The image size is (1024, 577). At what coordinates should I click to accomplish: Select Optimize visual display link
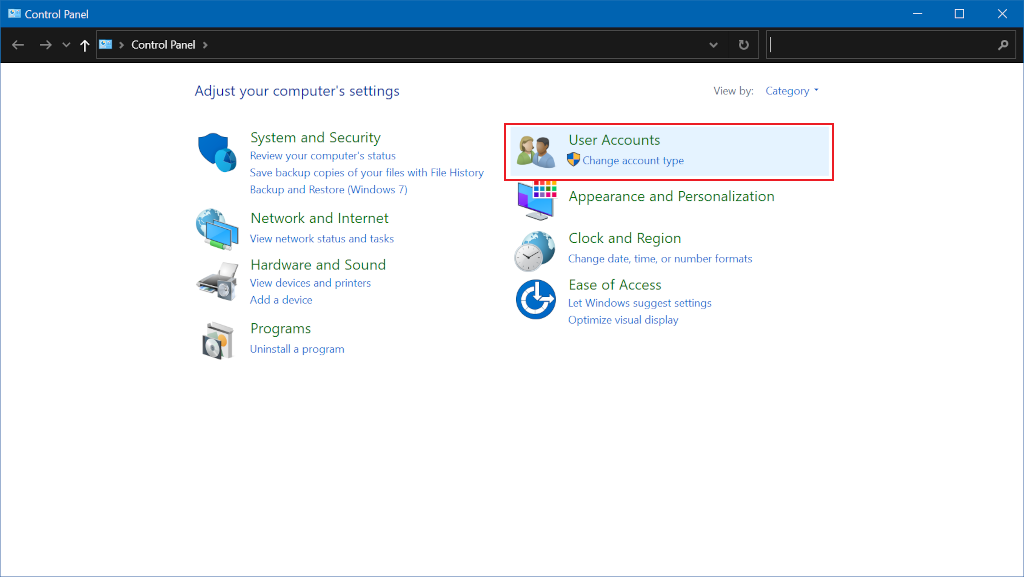623,320
